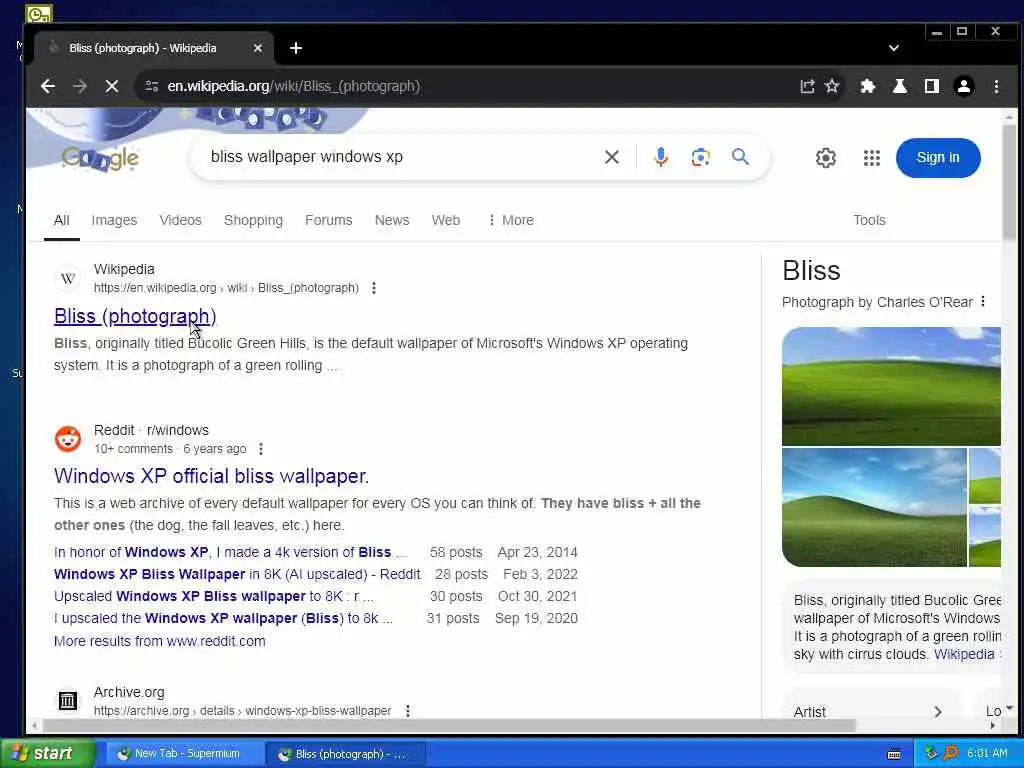This screenshot has width=1024, height=768.
Task: Clear the search box text
Action: (612, 157)
